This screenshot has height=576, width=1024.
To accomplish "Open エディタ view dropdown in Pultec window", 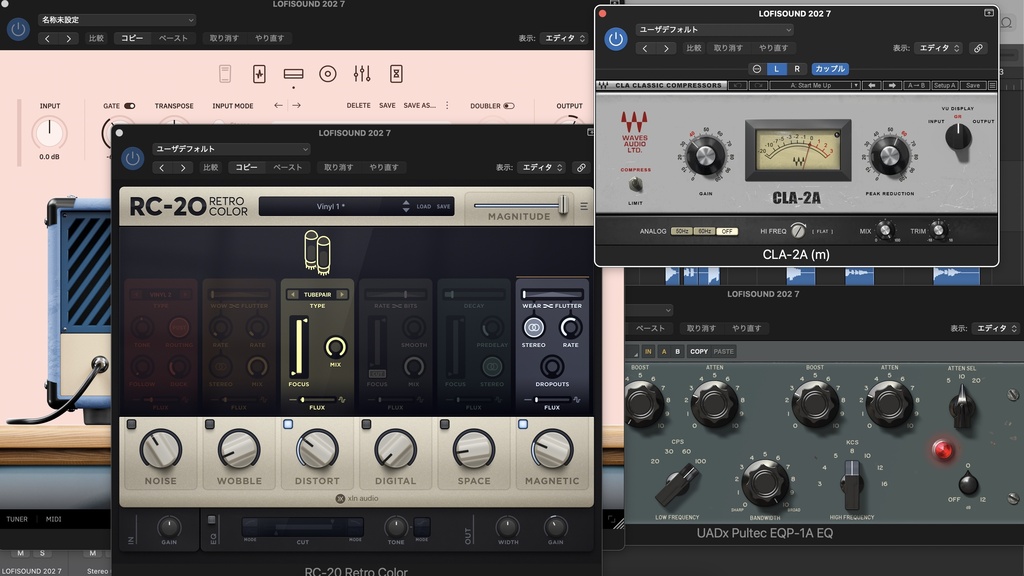I will pyautogui.click(x=995, y=328).
